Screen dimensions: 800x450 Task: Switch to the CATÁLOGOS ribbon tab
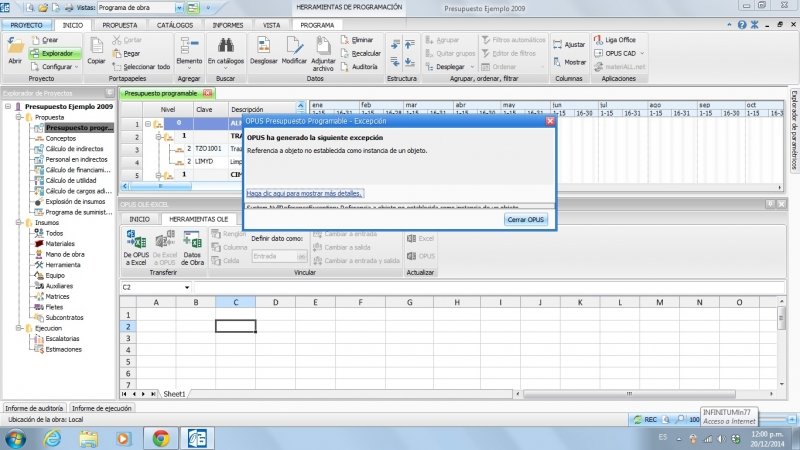[x=176, y=23]
